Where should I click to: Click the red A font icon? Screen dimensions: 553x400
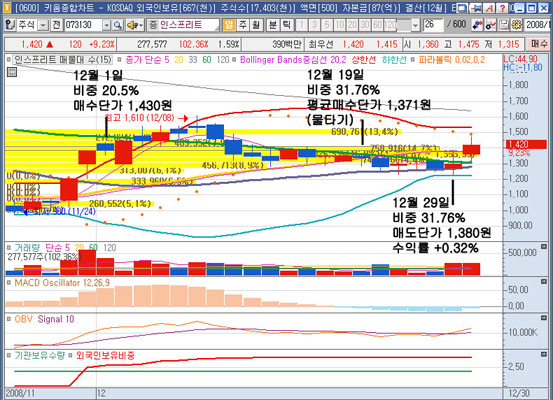tap(490, 8)
